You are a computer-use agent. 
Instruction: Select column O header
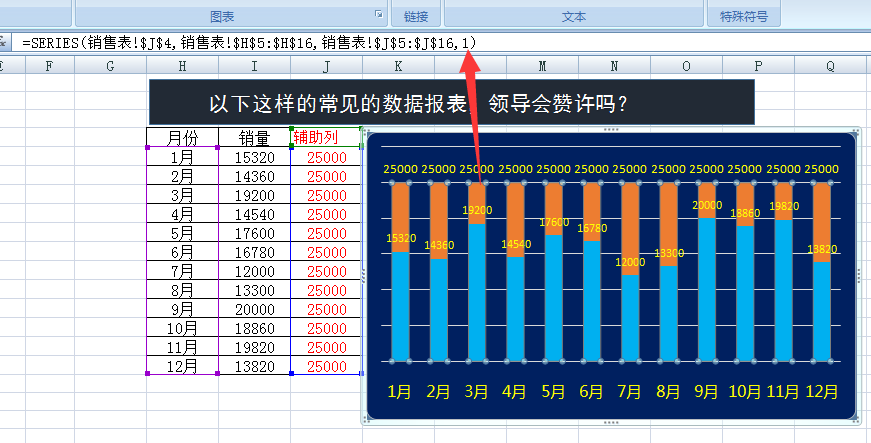pyautogui.click(x=686, y=66)
